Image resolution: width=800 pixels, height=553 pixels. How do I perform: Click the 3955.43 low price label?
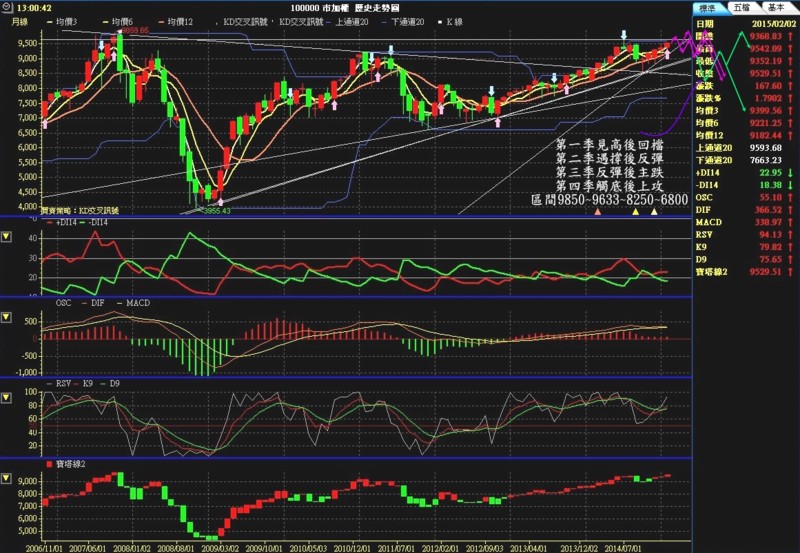pyautogui.click(x=217, y=210)
